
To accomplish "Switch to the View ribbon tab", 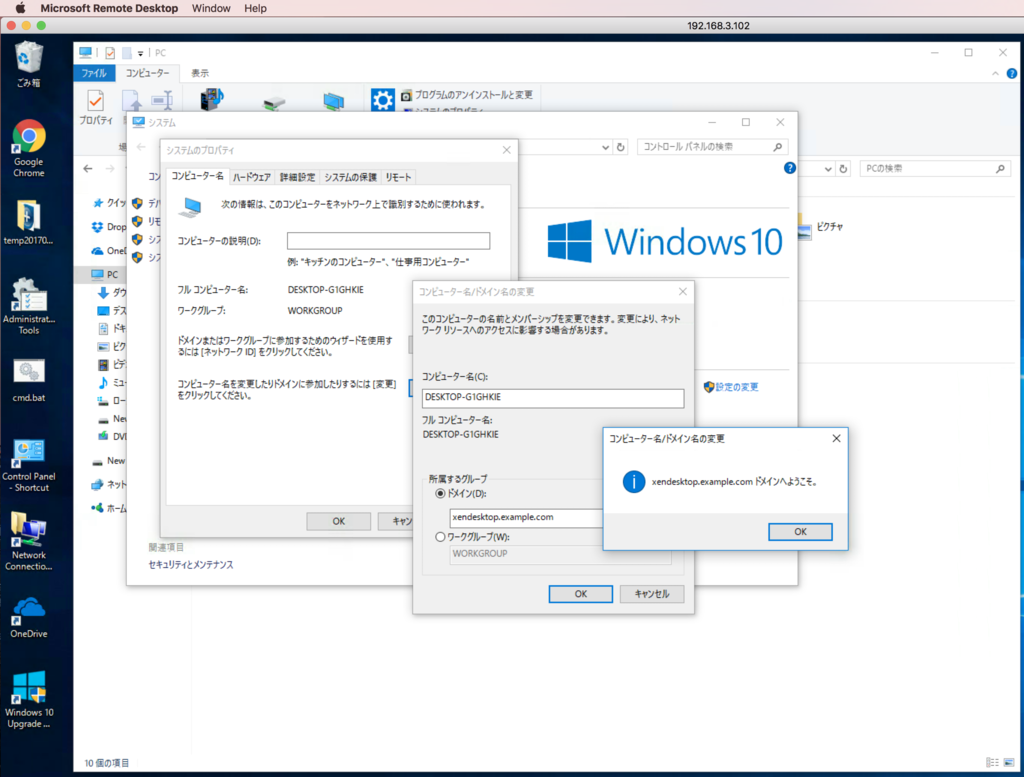I will pos(200,73).
